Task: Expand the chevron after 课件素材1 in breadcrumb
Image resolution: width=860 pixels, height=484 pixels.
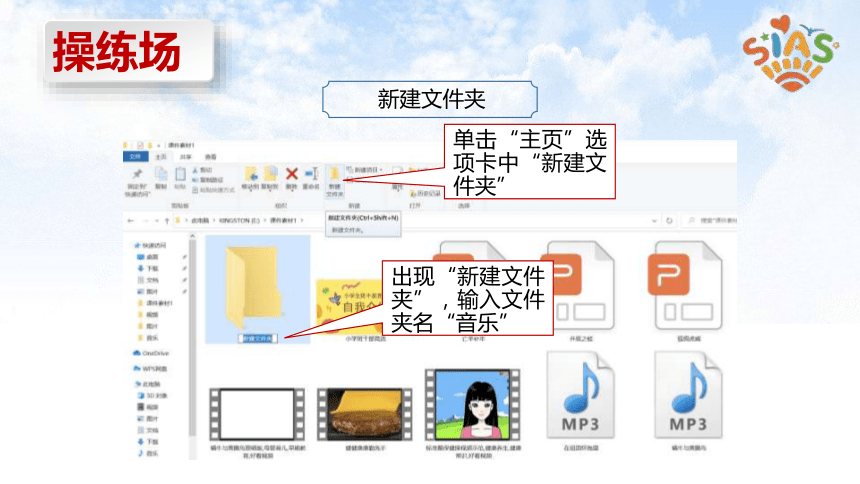Action: (x=302, y=221)
